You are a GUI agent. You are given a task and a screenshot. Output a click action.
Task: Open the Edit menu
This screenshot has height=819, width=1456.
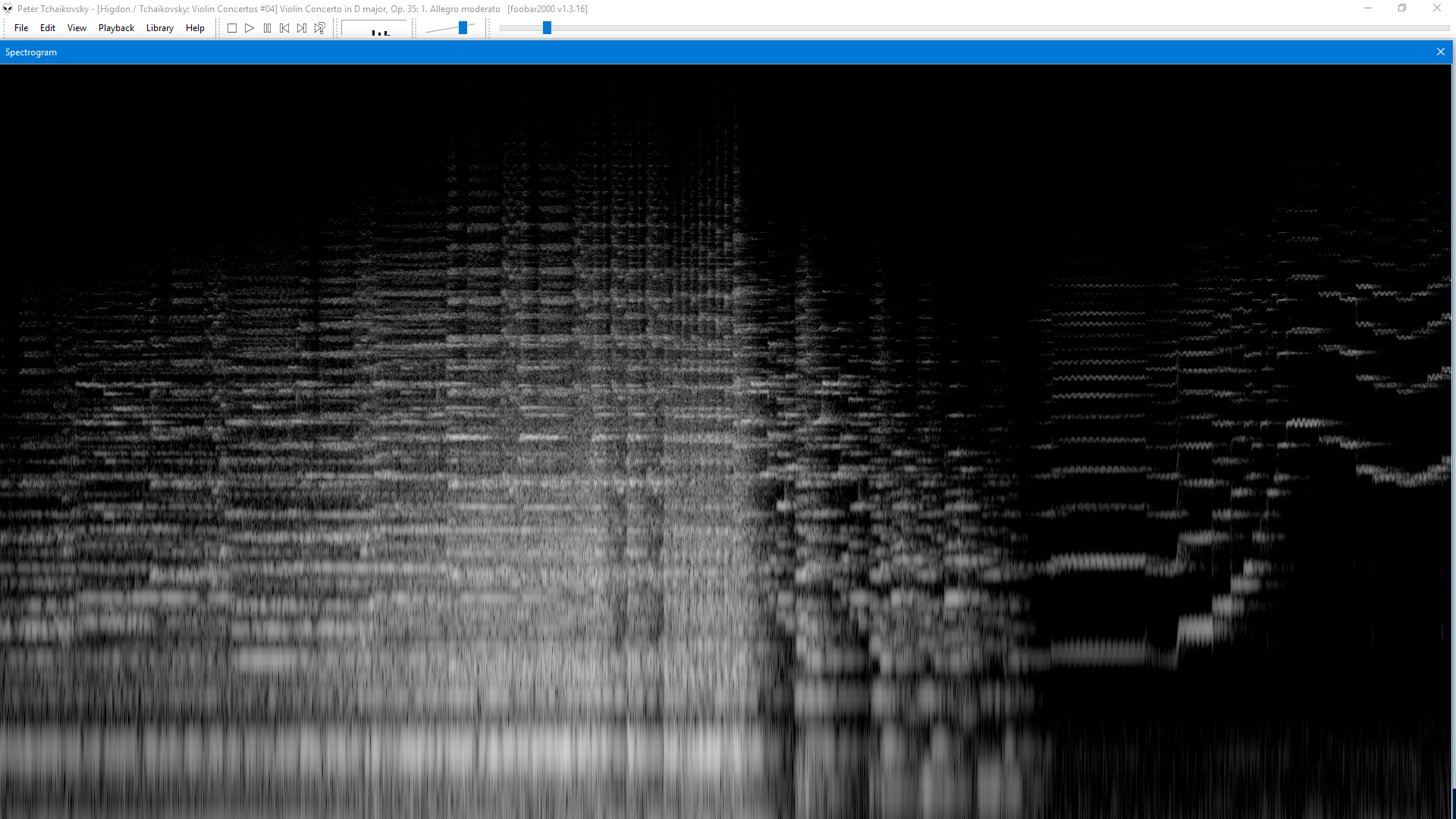pyautogui.click(x=48, y=28)
